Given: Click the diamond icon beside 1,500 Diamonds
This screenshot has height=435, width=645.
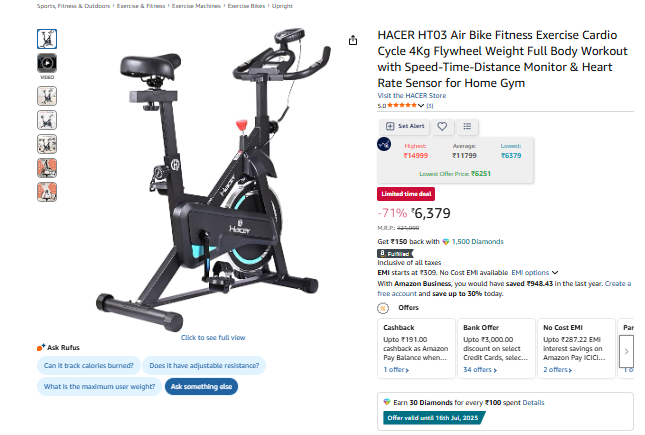Looking at the screenshot, I should coord(446,242).
